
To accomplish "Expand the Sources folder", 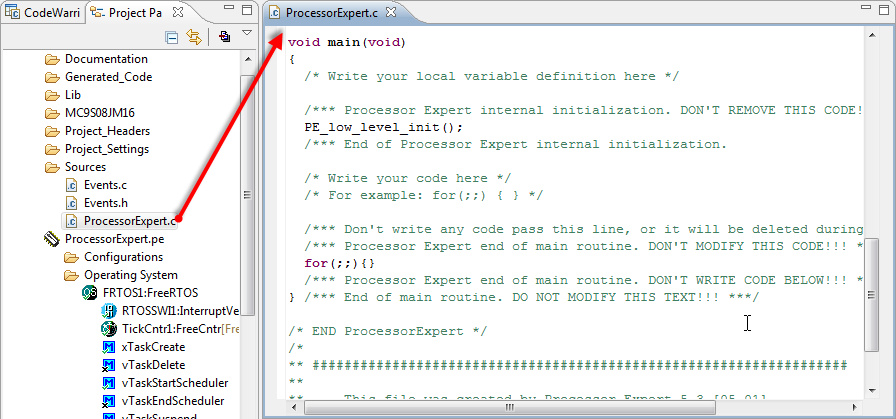I will (x=85, y=167).
